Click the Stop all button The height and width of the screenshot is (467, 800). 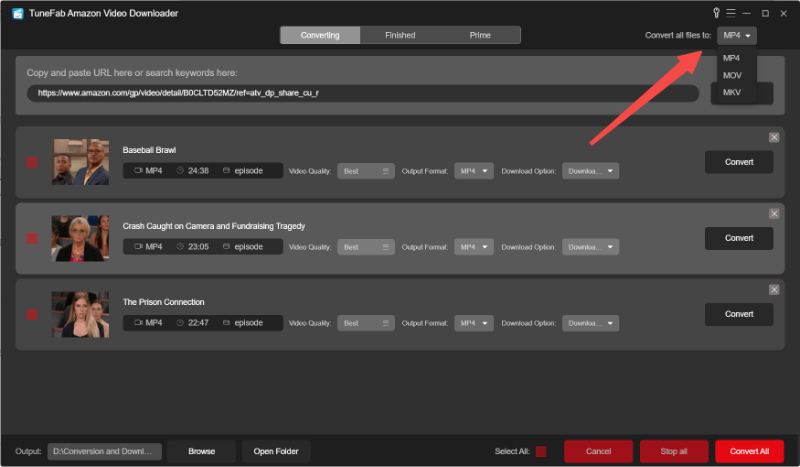point(674,451)
